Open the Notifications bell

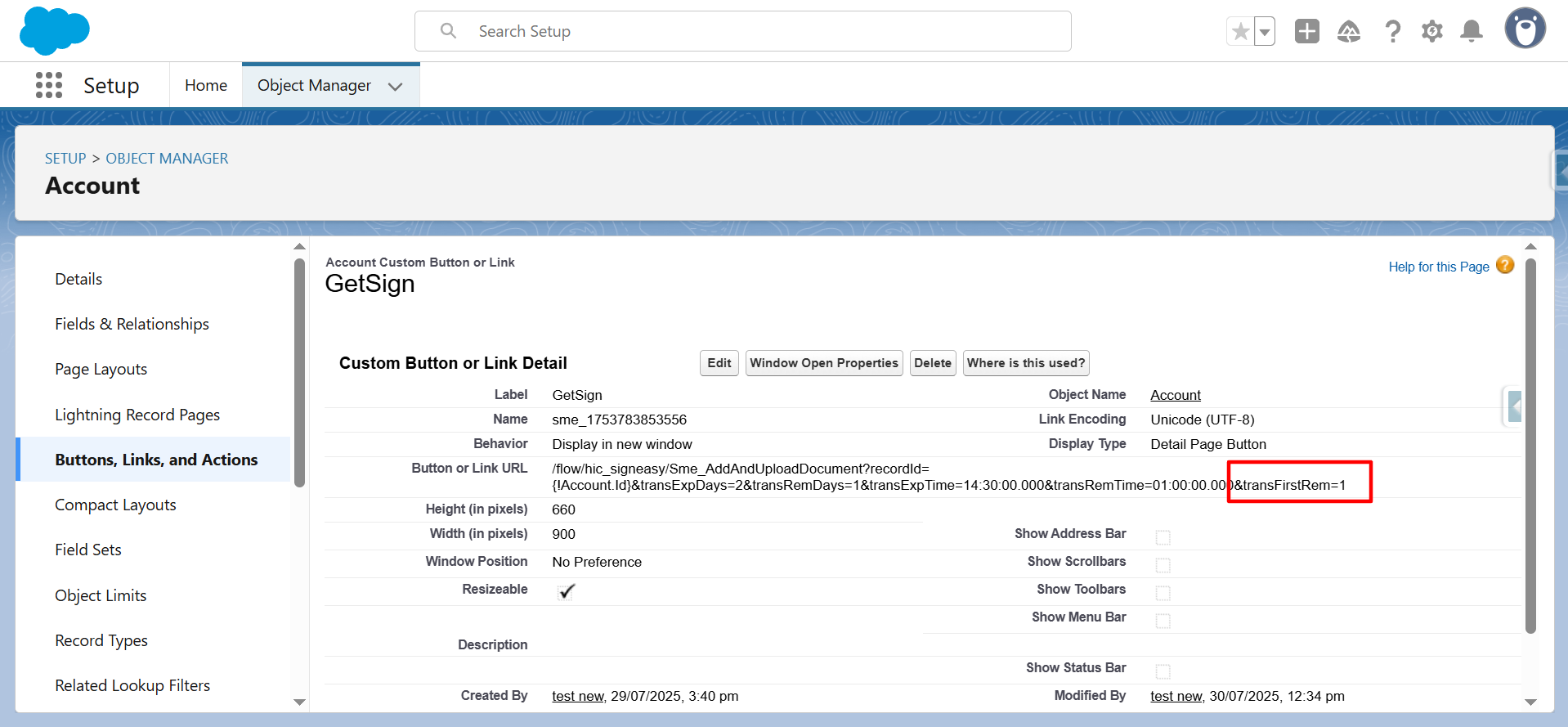(1472, 31)
